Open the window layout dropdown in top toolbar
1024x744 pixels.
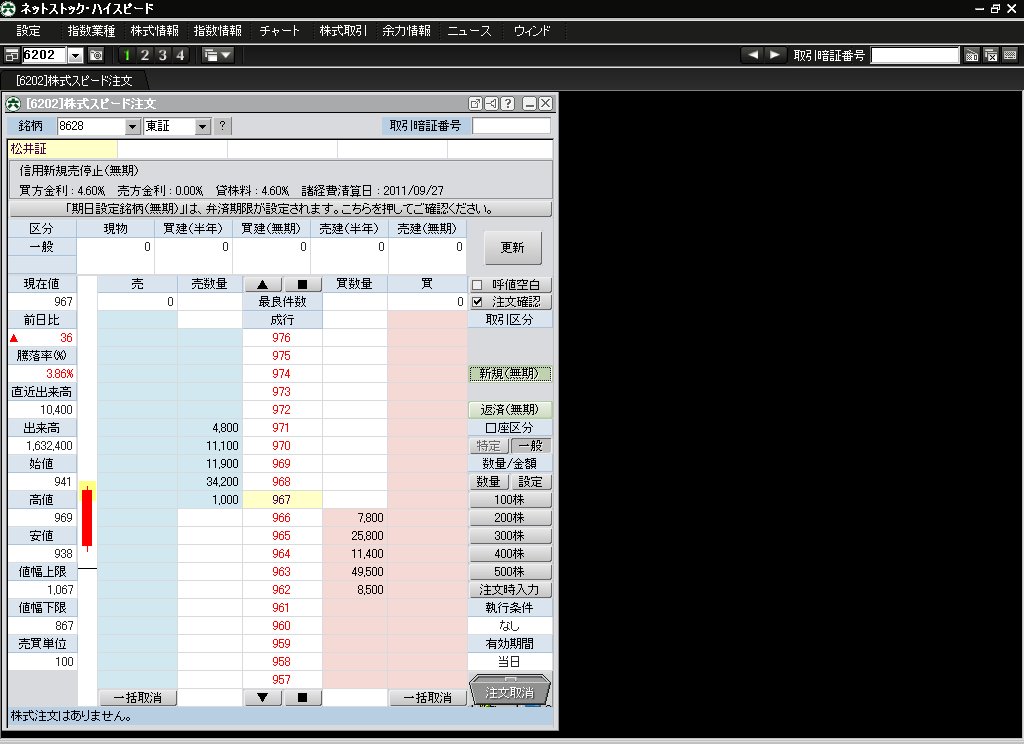[x=217, y=55]
